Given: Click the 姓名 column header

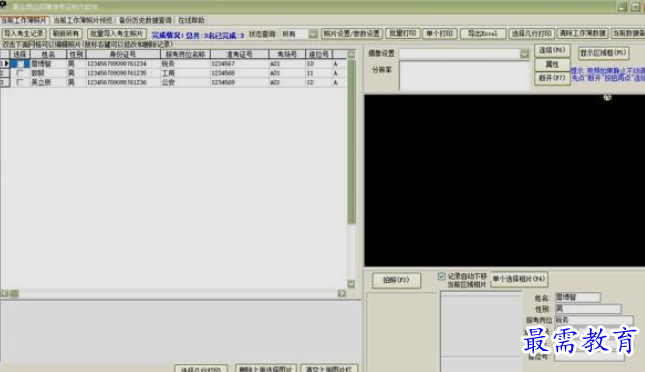Looking at the screenshot, I should point(48,54).
